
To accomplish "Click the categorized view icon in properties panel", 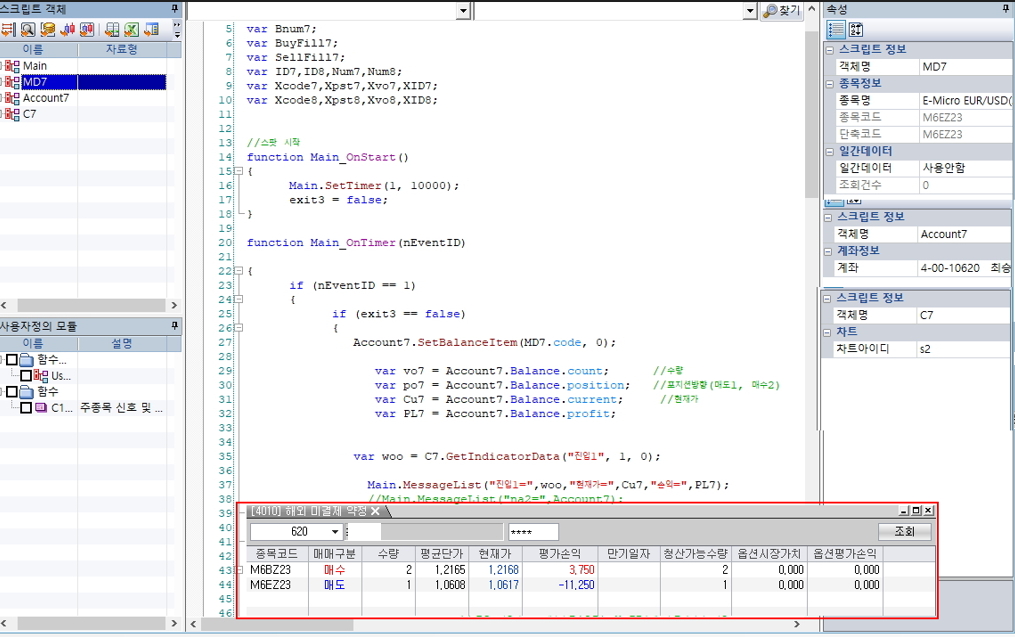I will pos(836,29).
